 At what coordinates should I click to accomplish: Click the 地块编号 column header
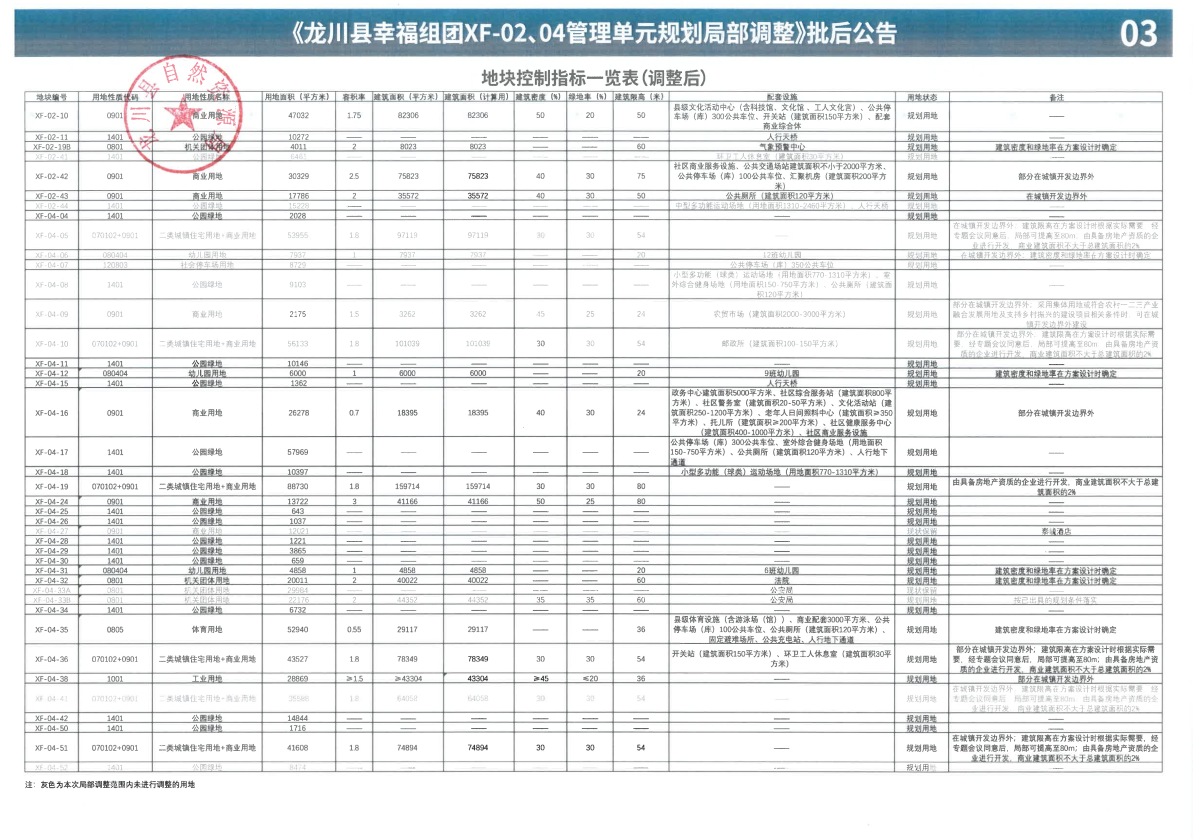coord(52,97)
